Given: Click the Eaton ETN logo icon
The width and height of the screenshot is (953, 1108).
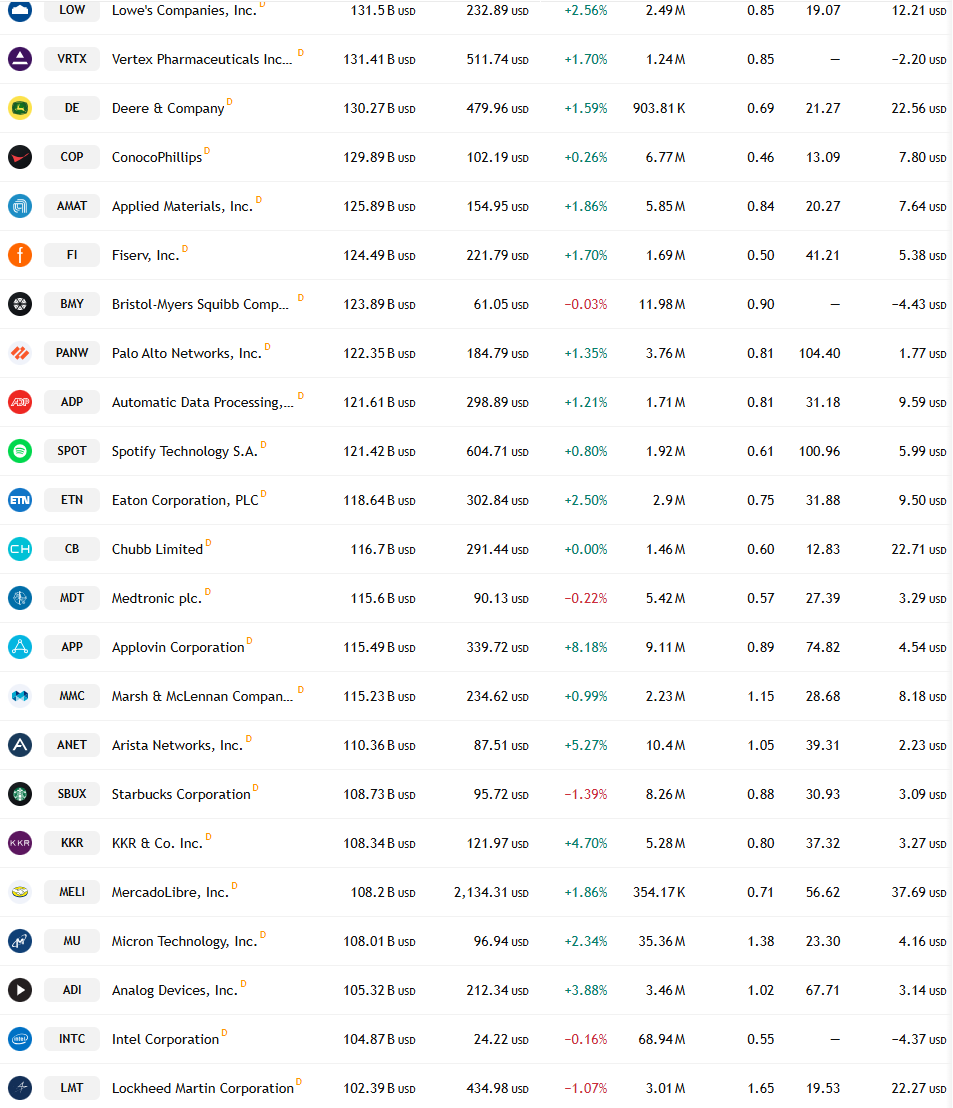Looking at the screenshot, I should 20,500.
